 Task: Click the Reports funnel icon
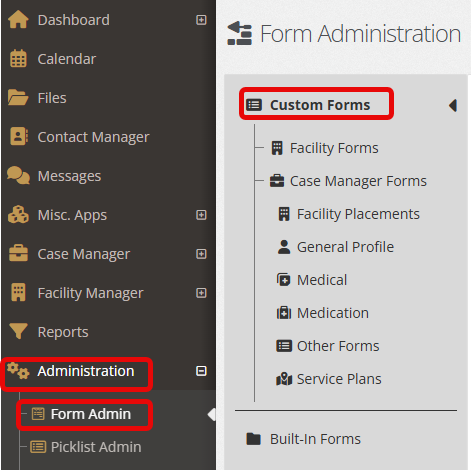18,331
